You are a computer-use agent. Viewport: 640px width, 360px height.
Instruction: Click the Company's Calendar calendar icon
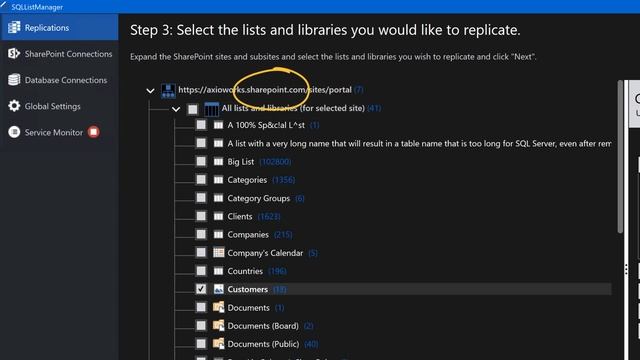(x=218, y=253)
